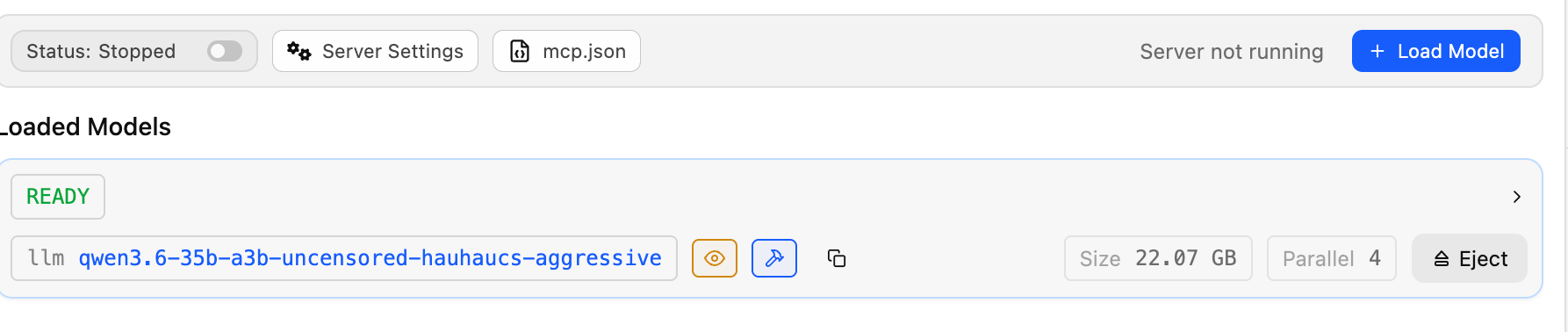Copy the model identifier with the copy icon

tap(837, 258)
